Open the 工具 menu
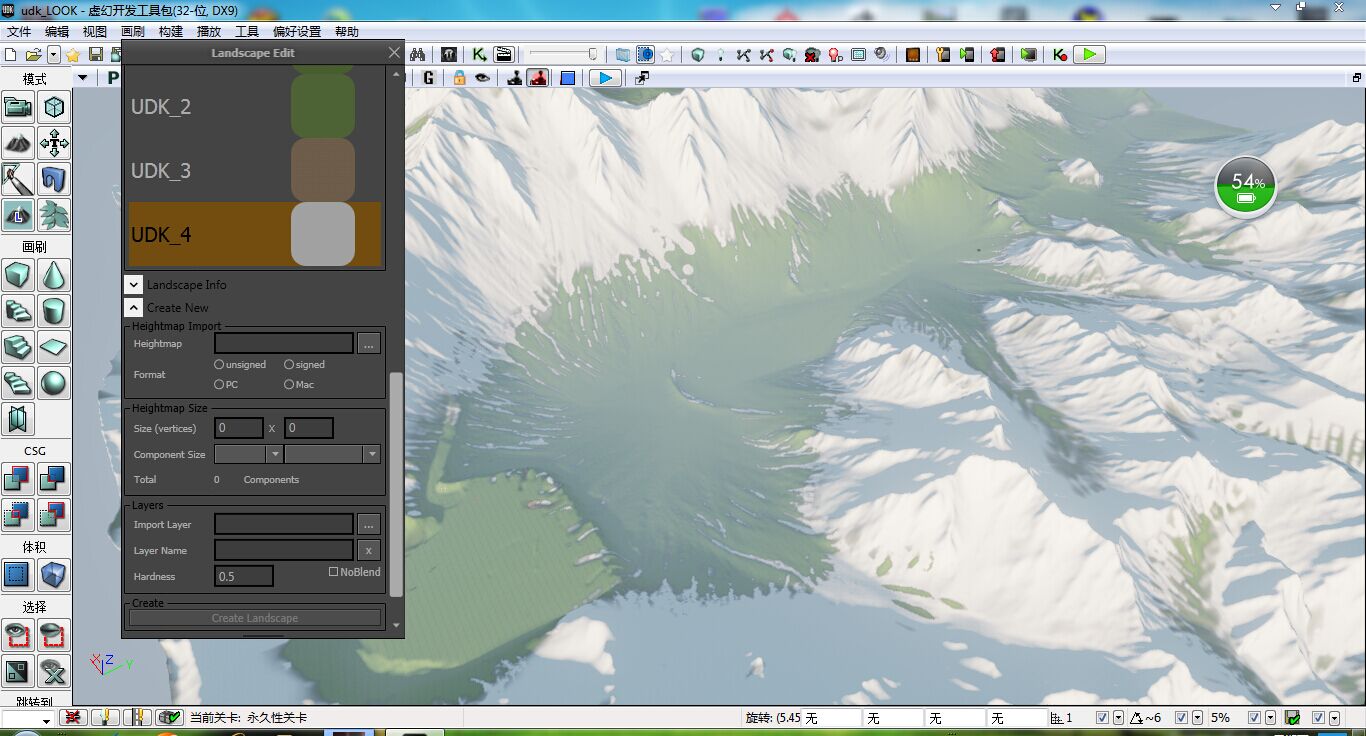This screenshot has height=736, width=1366. [247, 32]
